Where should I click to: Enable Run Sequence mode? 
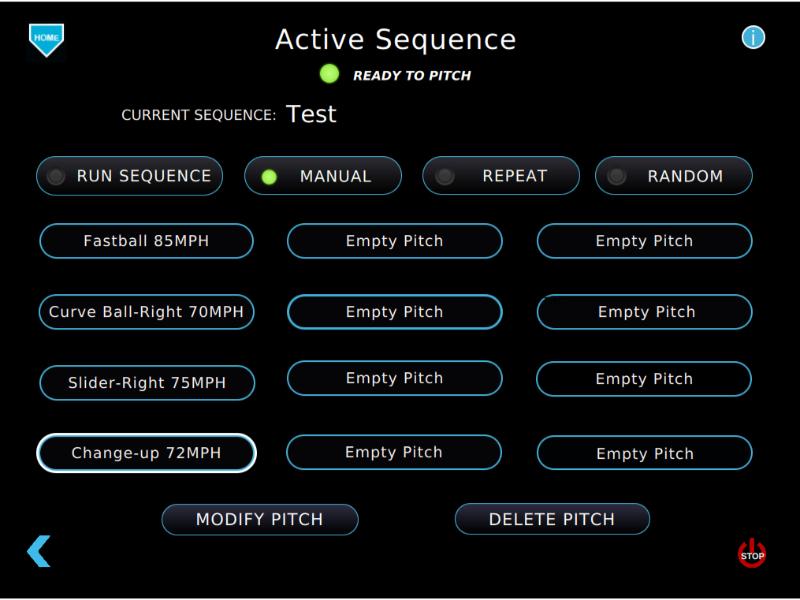129,176
